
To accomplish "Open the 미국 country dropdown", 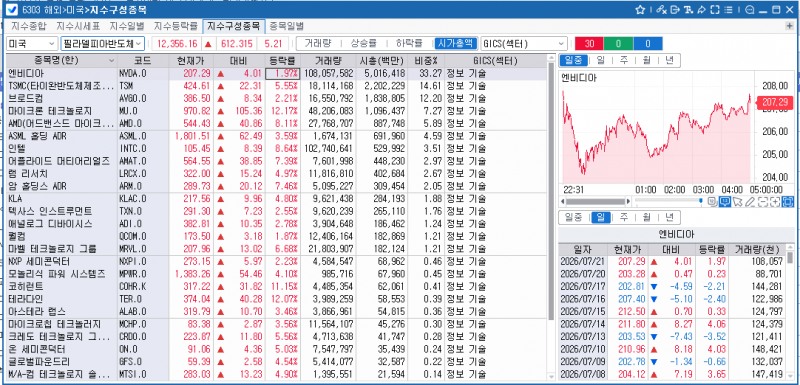I will (31, 44).
